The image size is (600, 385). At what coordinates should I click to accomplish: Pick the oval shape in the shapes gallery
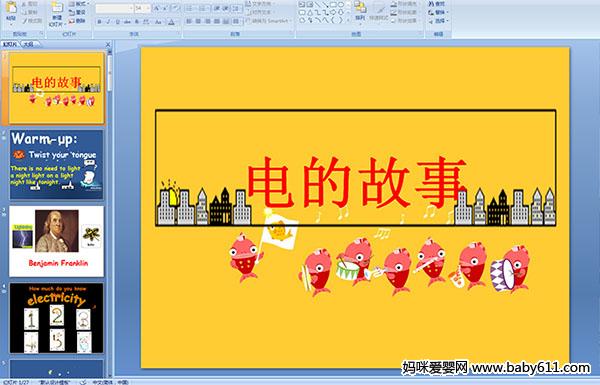point(341,5)
